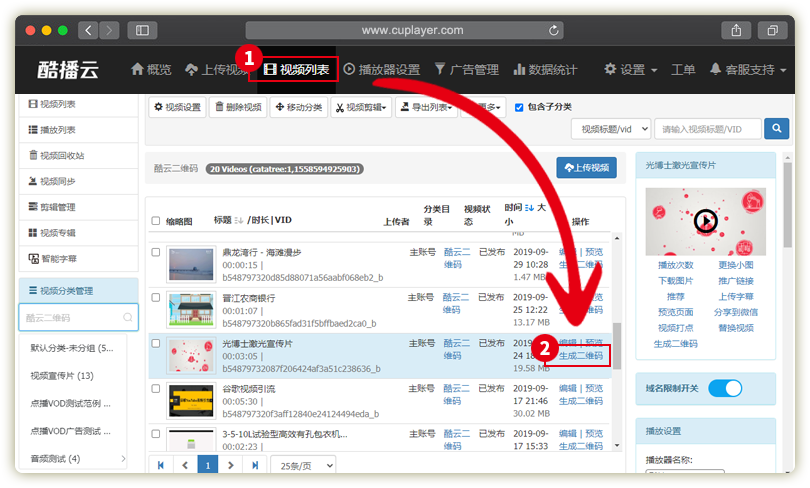The image size is (810, 488).
Task: Jump to the last page with the pagination icon
Action: coord(255,465)
